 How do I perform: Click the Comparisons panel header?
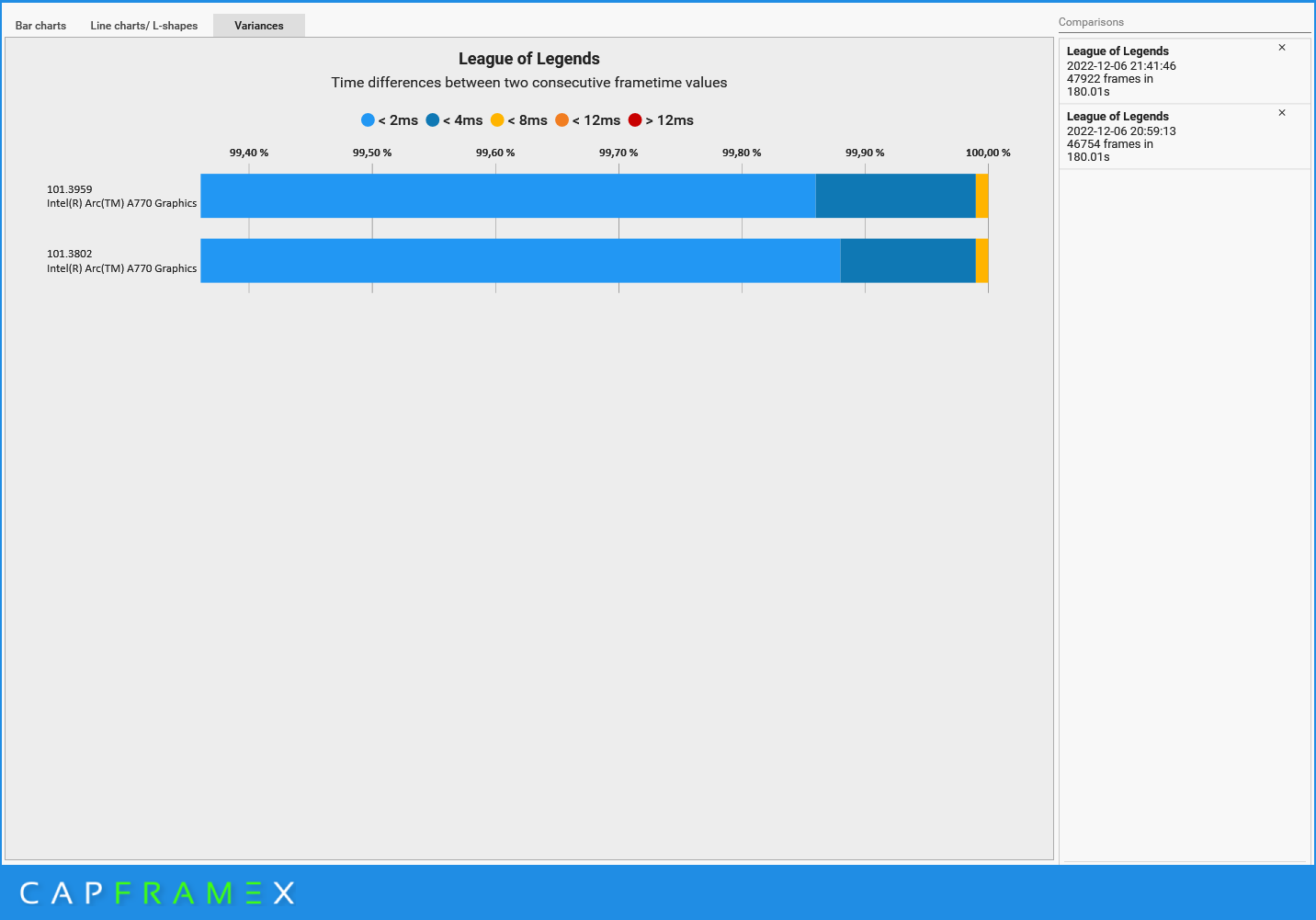click(1091, 22)
